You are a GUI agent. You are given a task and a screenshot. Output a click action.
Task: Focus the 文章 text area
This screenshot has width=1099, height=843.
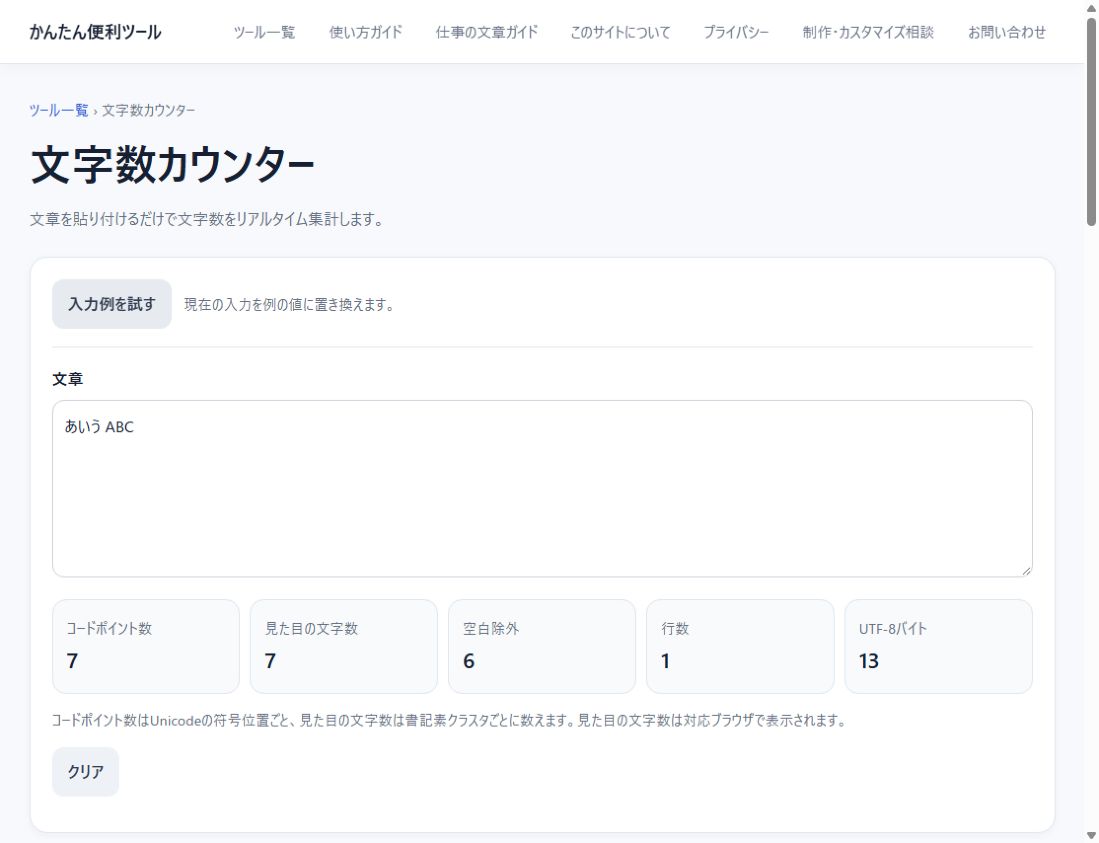pyautogui.click(x=542, y=489)
